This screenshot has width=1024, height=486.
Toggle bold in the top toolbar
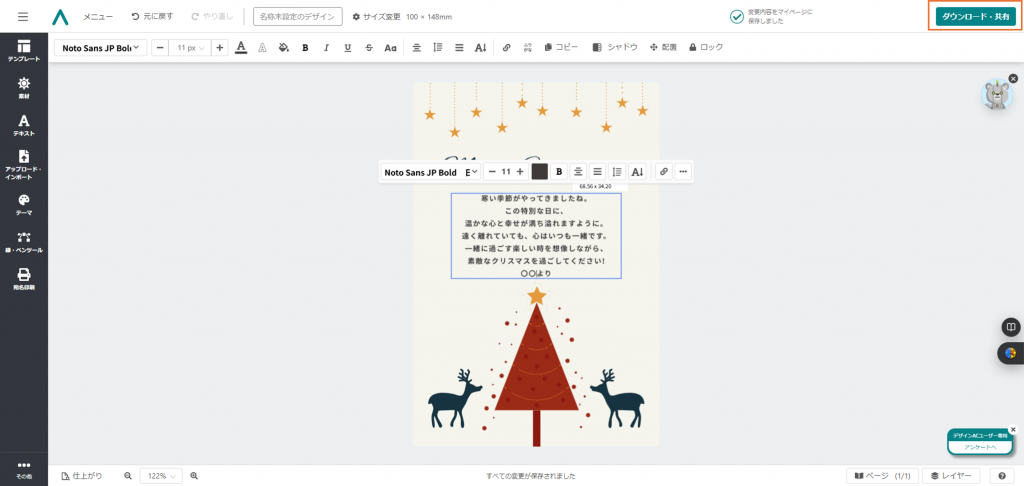click(x=305, y=47)
